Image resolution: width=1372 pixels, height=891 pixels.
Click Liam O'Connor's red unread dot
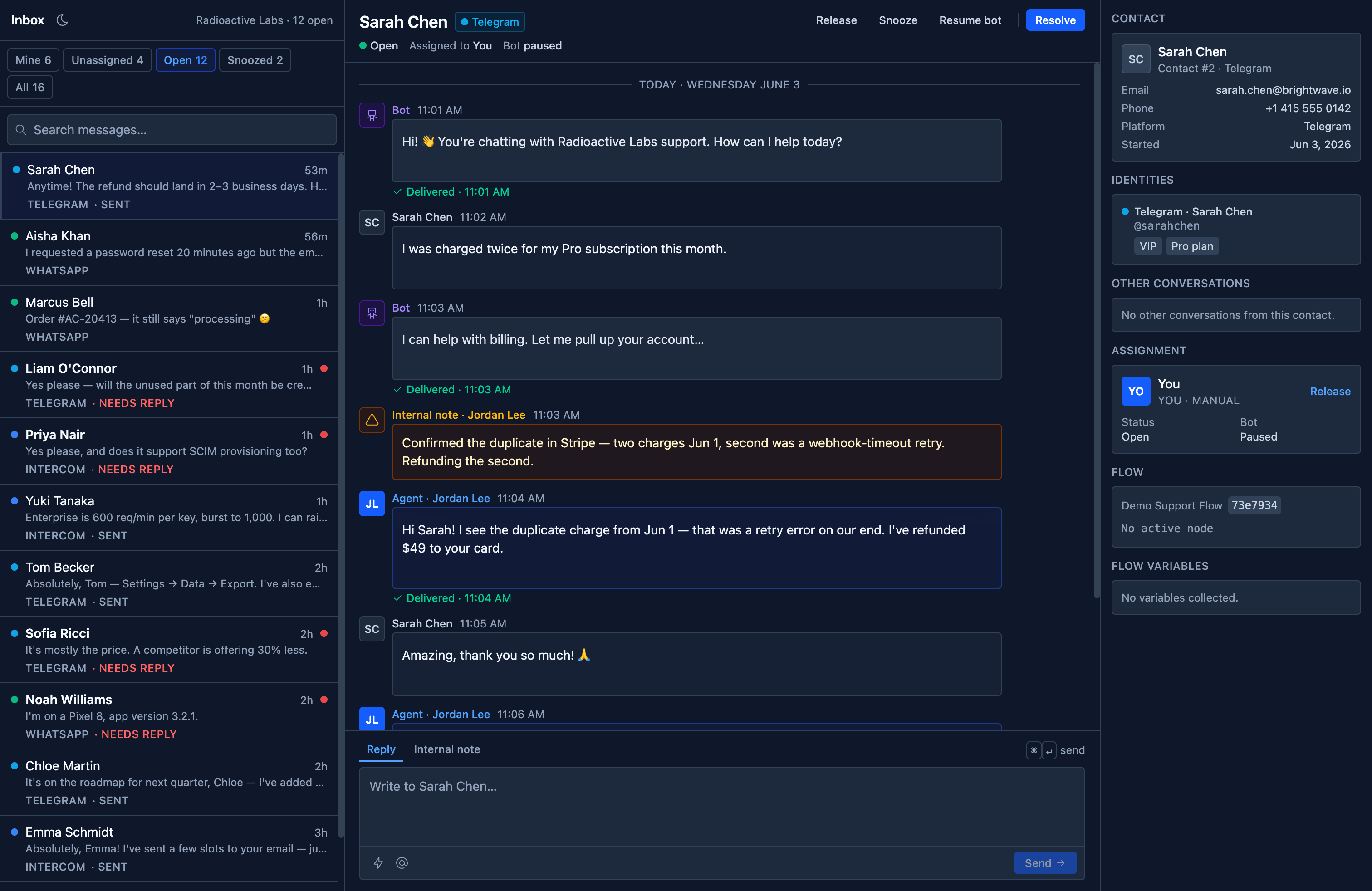324,368
